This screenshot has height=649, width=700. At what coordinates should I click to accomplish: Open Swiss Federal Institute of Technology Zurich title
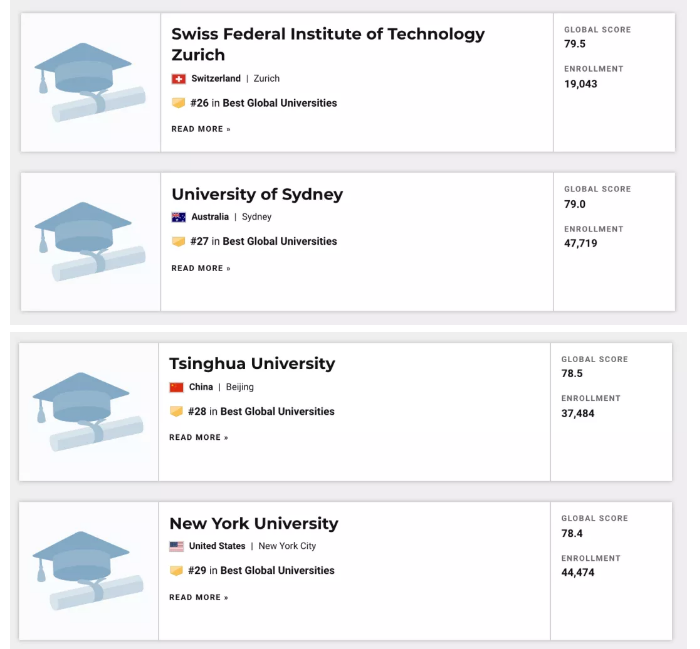(x=328, y=44)
